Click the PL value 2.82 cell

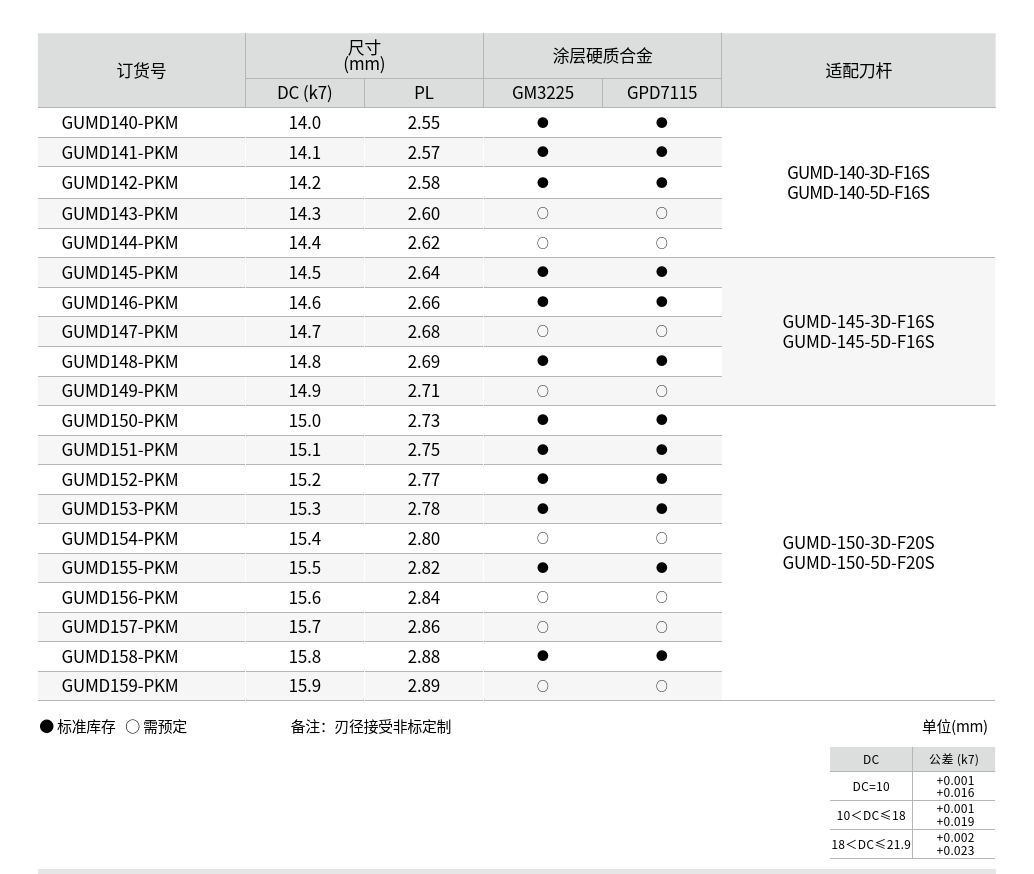click(424, 568)
